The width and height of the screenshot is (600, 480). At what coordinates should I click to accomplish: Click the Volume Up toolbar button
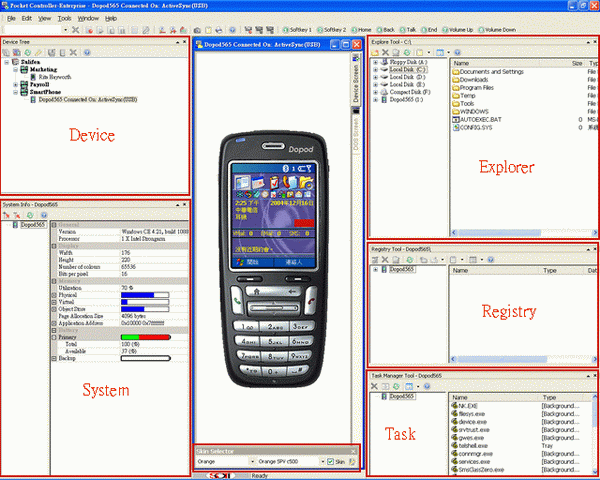458,29
